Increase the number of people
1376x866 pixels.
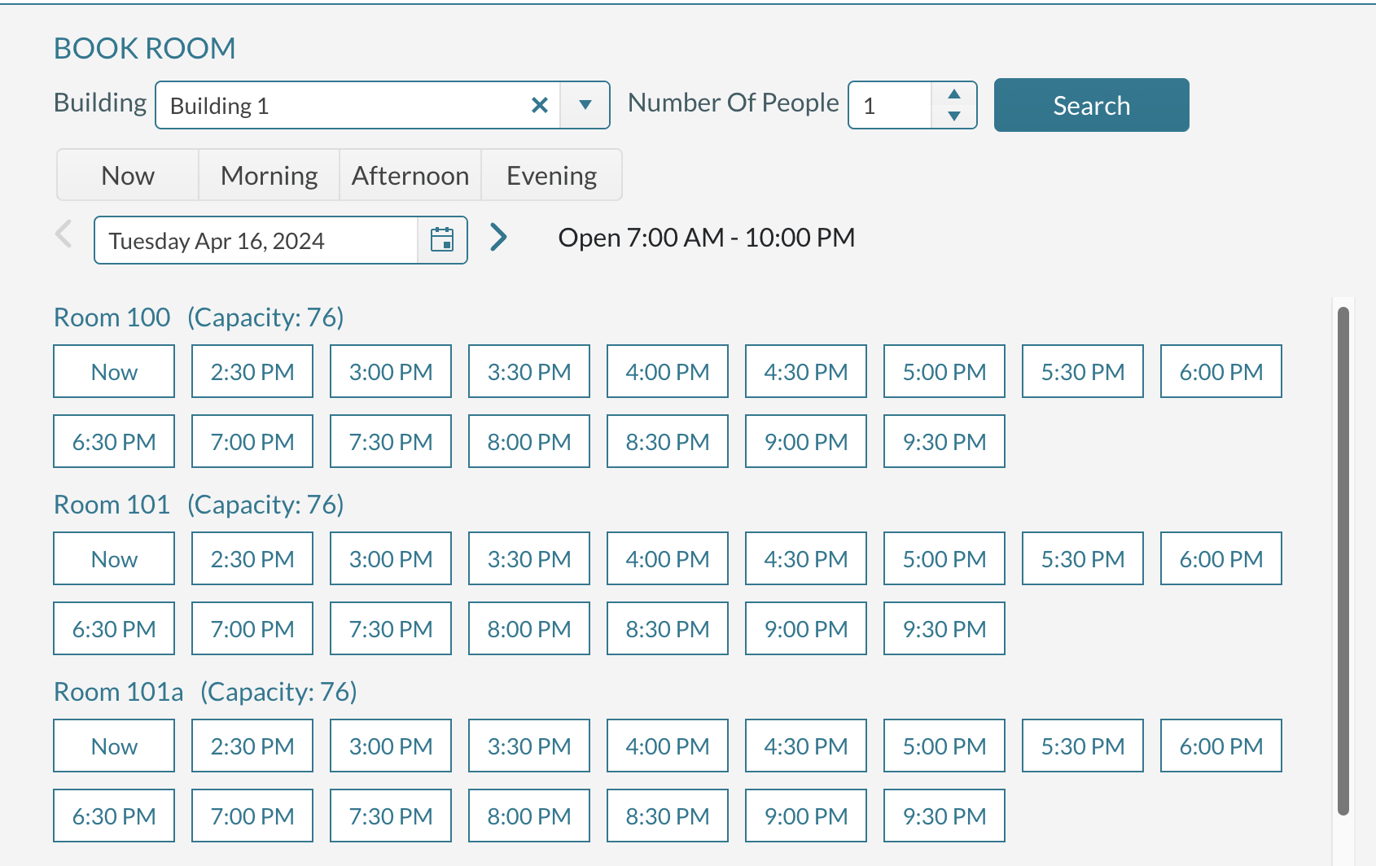tap(954, 95)
